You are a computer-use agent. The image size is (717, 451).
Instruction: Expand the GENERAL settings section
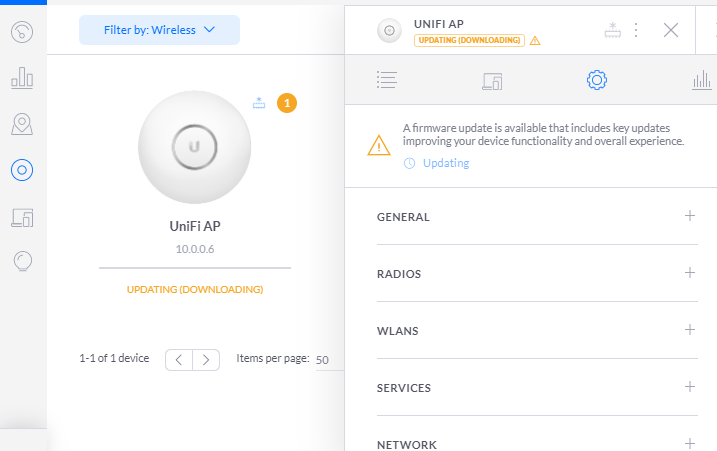(x=689, y=216)
